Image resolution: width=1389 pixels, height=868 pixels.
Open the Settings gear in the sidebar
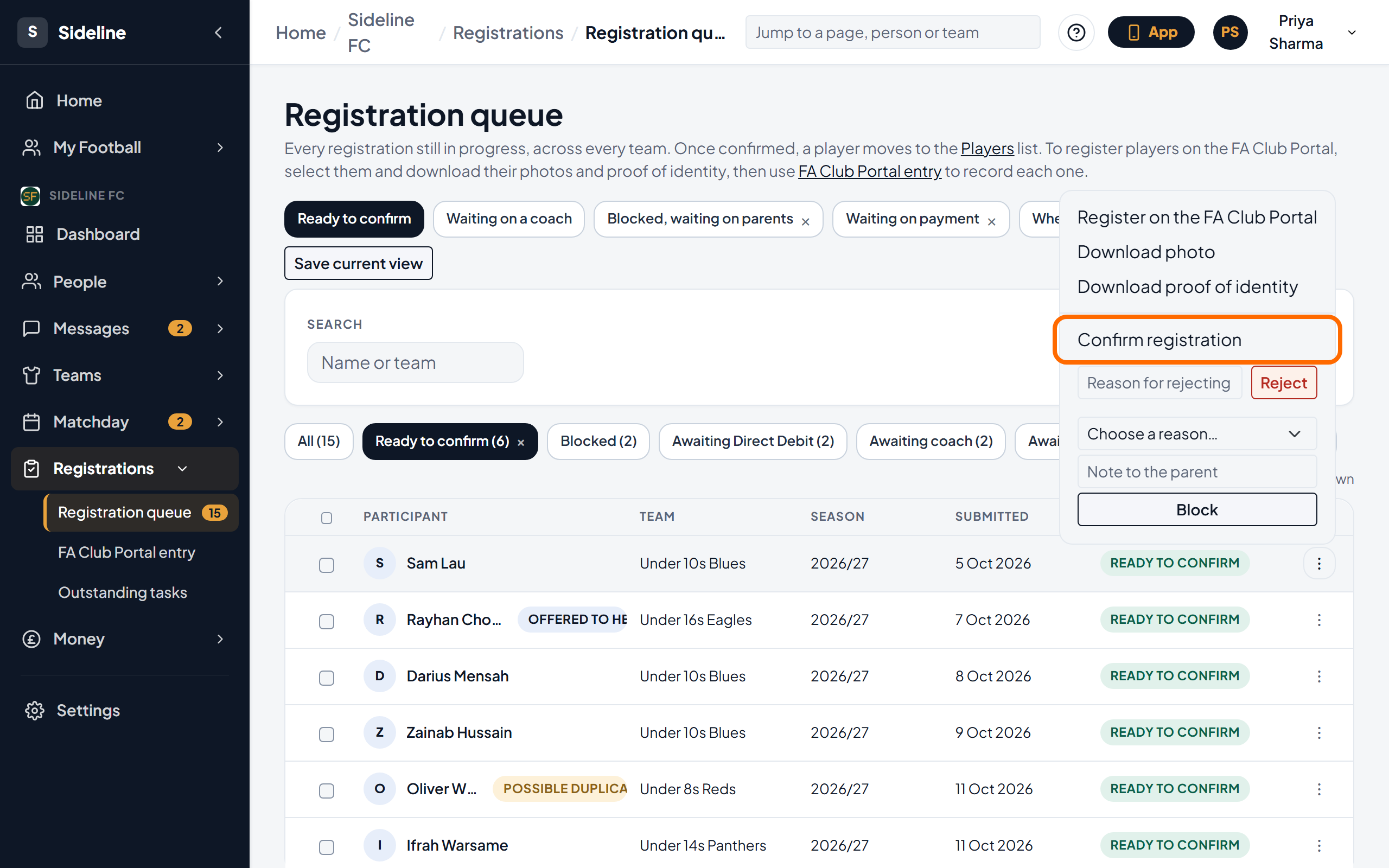(34, 711)
